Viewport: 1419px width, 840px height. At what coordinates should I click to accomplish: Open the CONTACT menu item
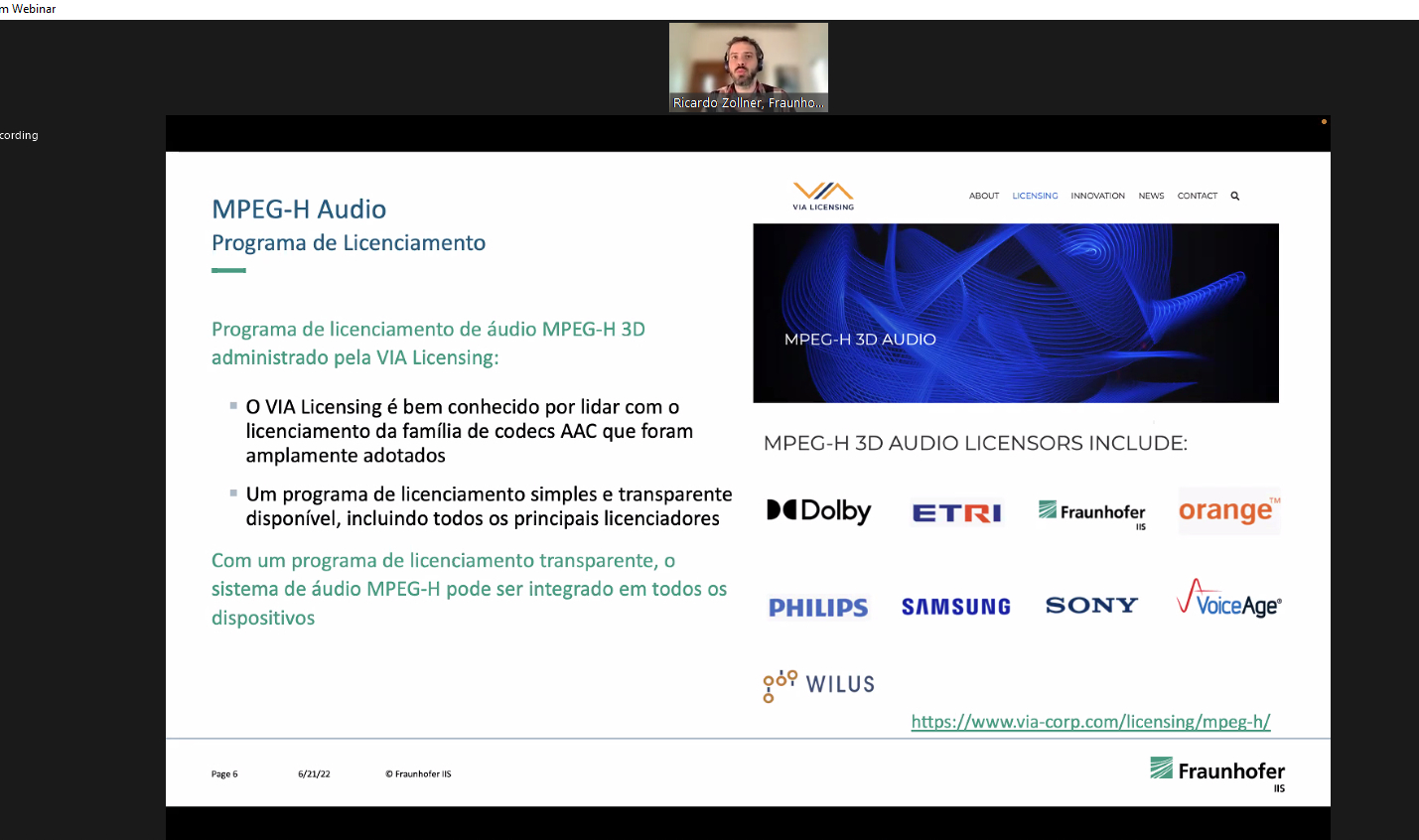[1197, 196]
